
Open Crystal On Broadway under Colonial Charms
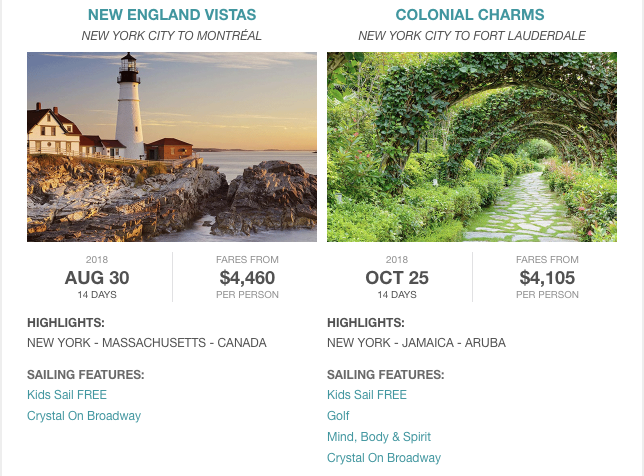pos(384,458)
